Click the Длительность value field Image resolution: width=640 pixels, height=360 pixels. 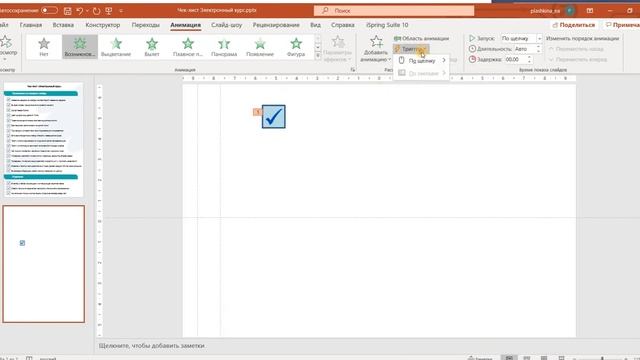pos(524,49)
